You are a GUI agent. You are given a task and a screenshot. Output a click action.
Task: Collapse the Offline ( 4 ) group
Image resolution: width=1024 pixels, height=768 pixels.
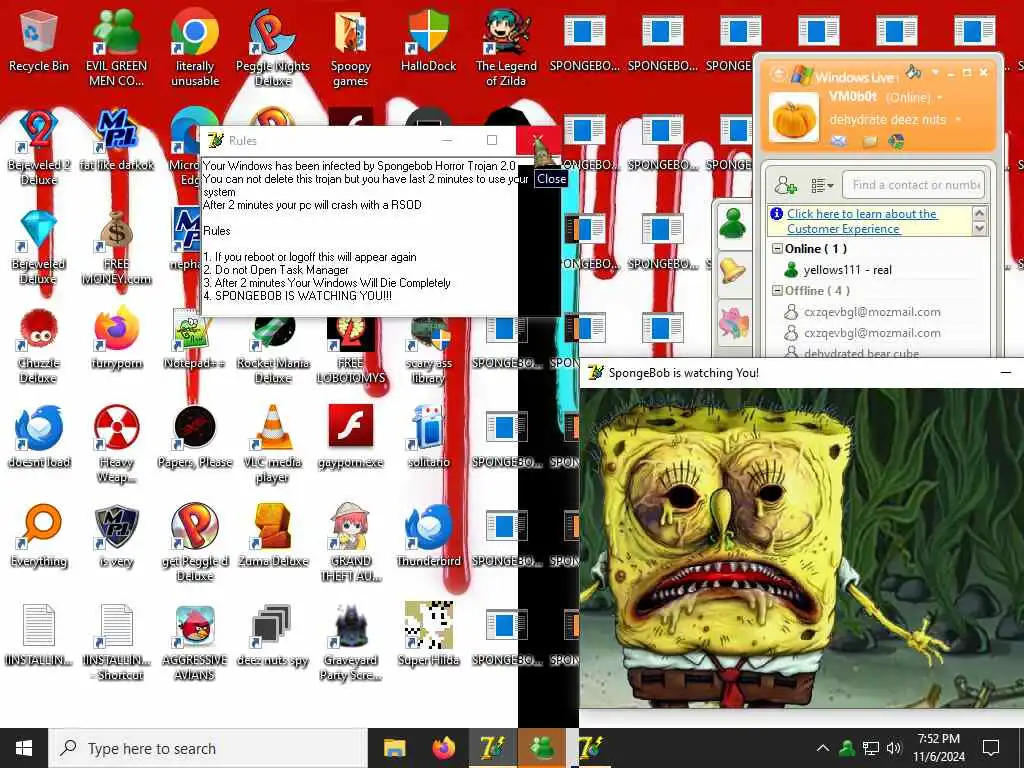(777, 291)
